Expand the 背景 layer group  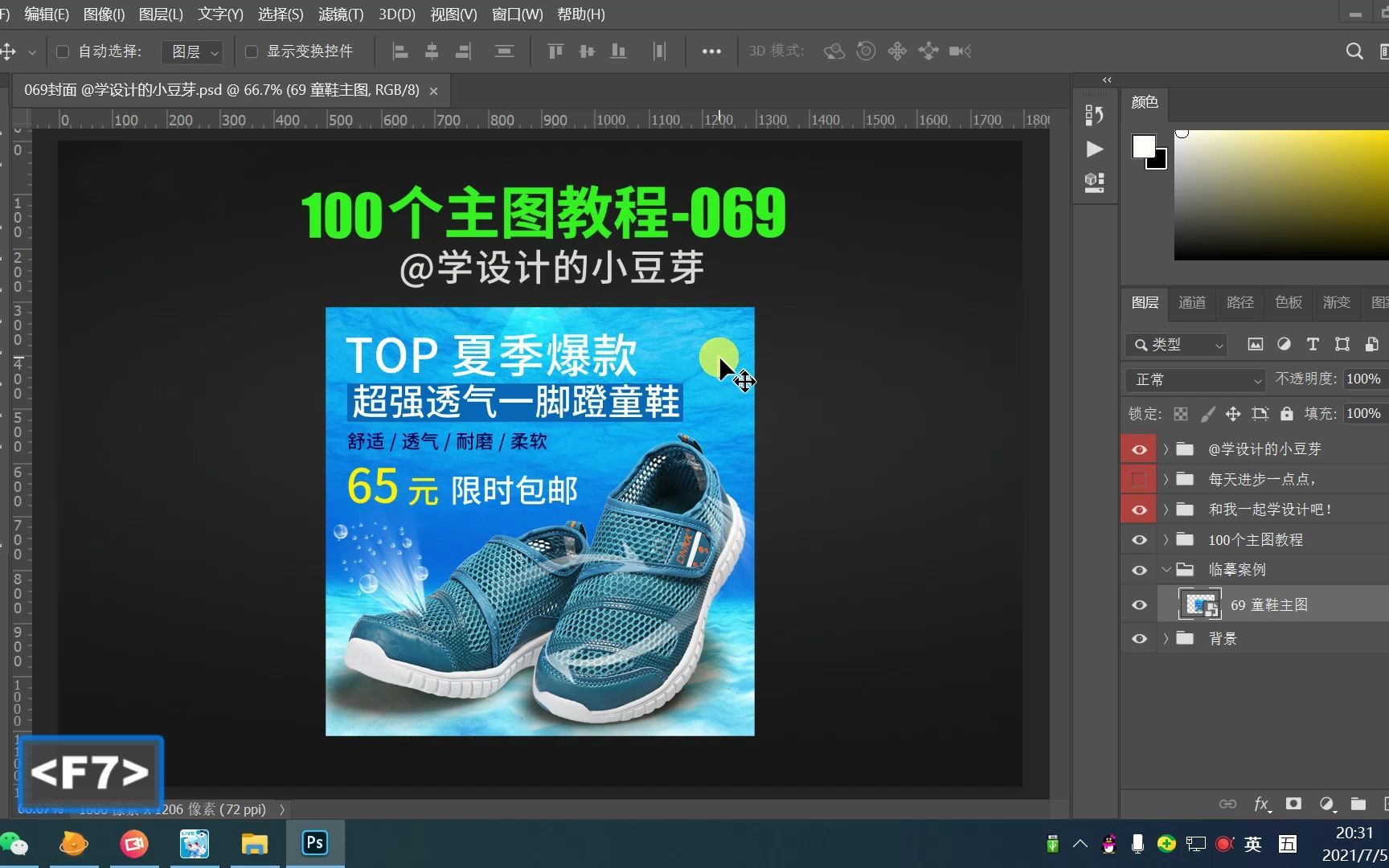(1166, 638)
